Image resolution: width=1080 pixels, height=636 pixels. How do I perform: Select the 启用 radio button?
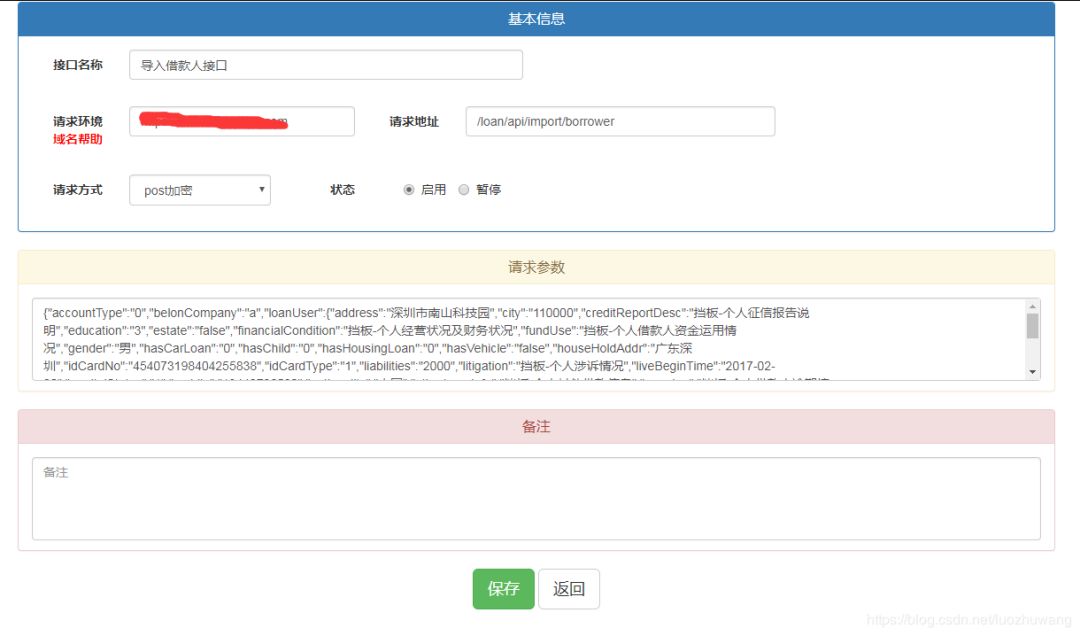409,189
